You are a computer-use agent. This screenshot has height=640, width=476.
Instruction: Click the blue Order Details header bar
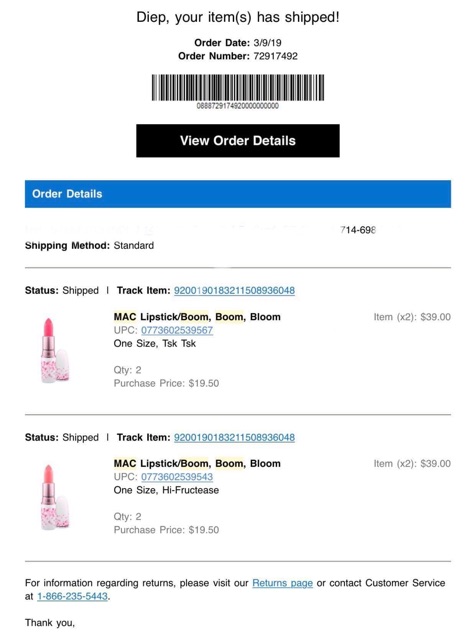238,194
